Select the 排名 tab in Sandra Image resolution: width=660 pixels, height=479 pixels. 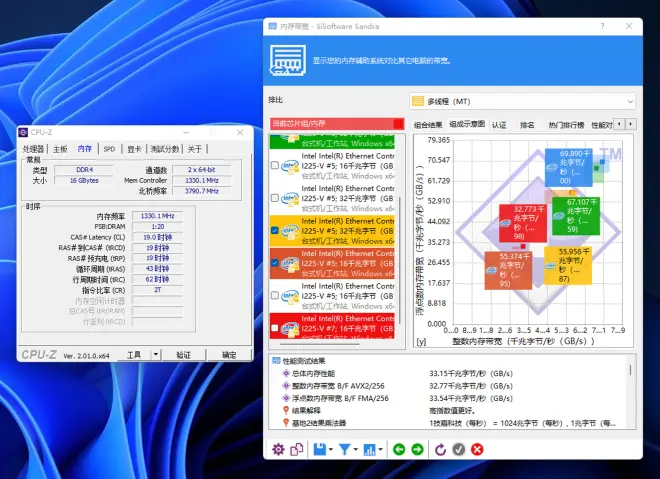pos(527,125)
